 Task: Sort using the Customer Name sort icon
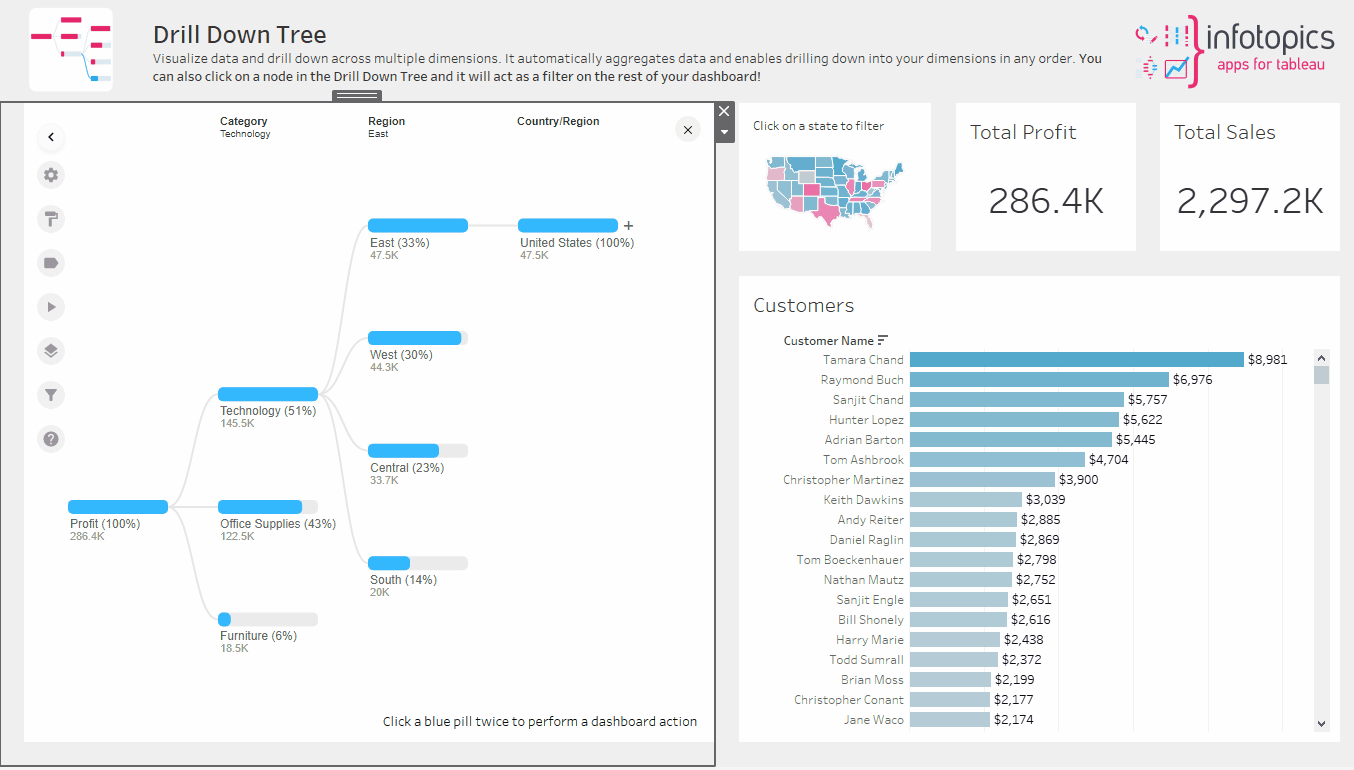(883, 340)
